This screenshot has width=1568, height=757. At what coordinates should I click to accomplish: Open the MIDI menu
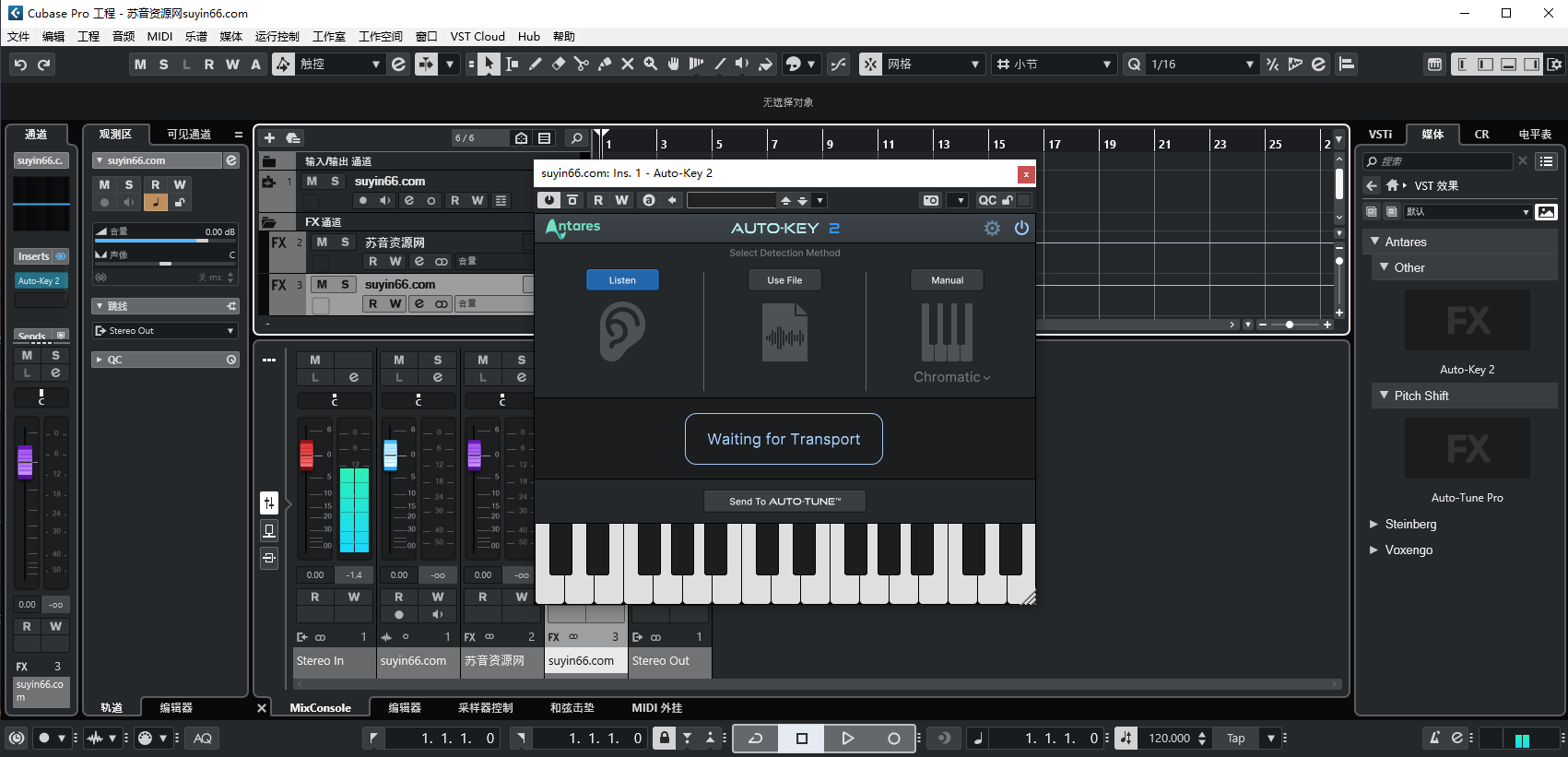pos(159,37)
